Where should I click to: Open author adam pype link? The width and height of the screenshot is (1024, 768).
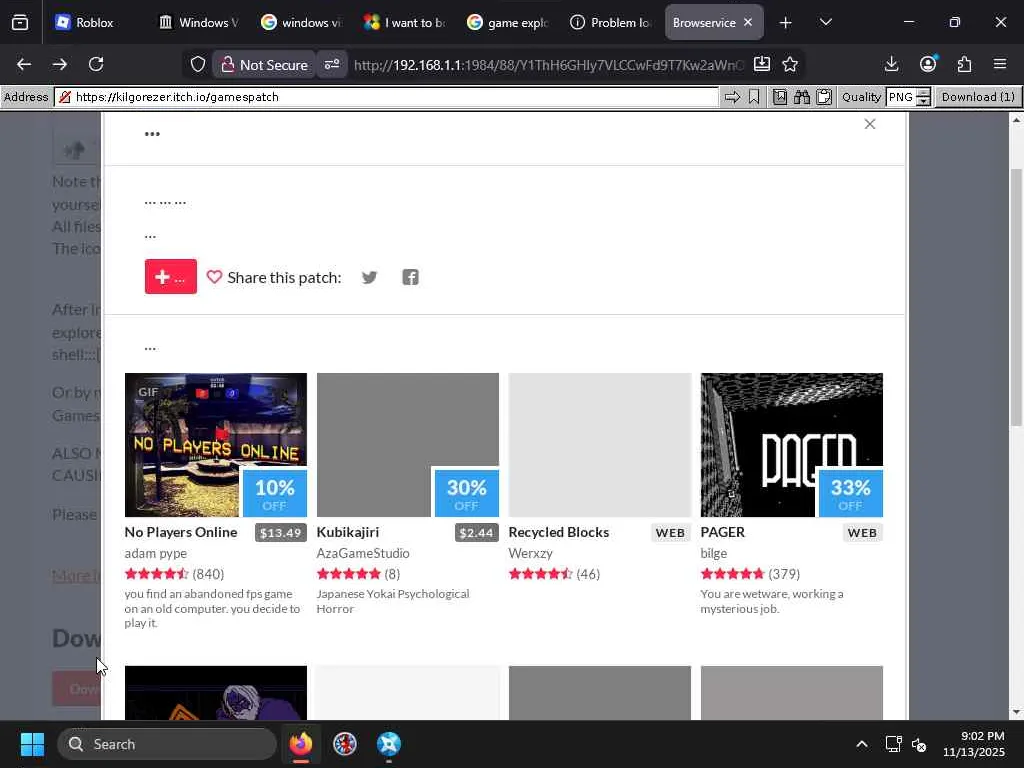[155, 553]
